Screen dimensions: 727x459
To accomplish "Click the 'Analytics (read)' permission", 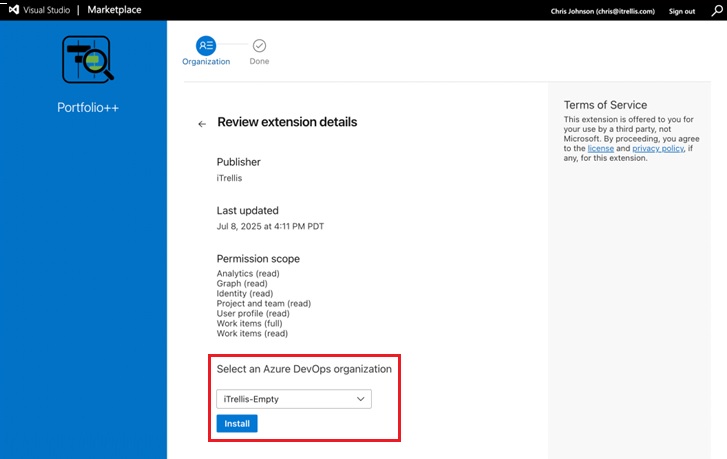I will (x=248, y=274).
